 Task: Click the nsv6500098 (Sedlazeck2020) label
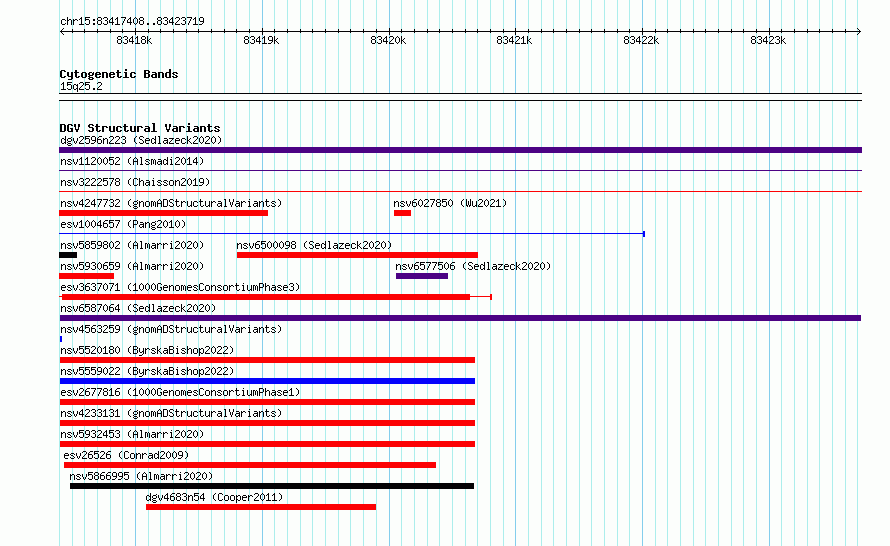click(x=314, y=245)
